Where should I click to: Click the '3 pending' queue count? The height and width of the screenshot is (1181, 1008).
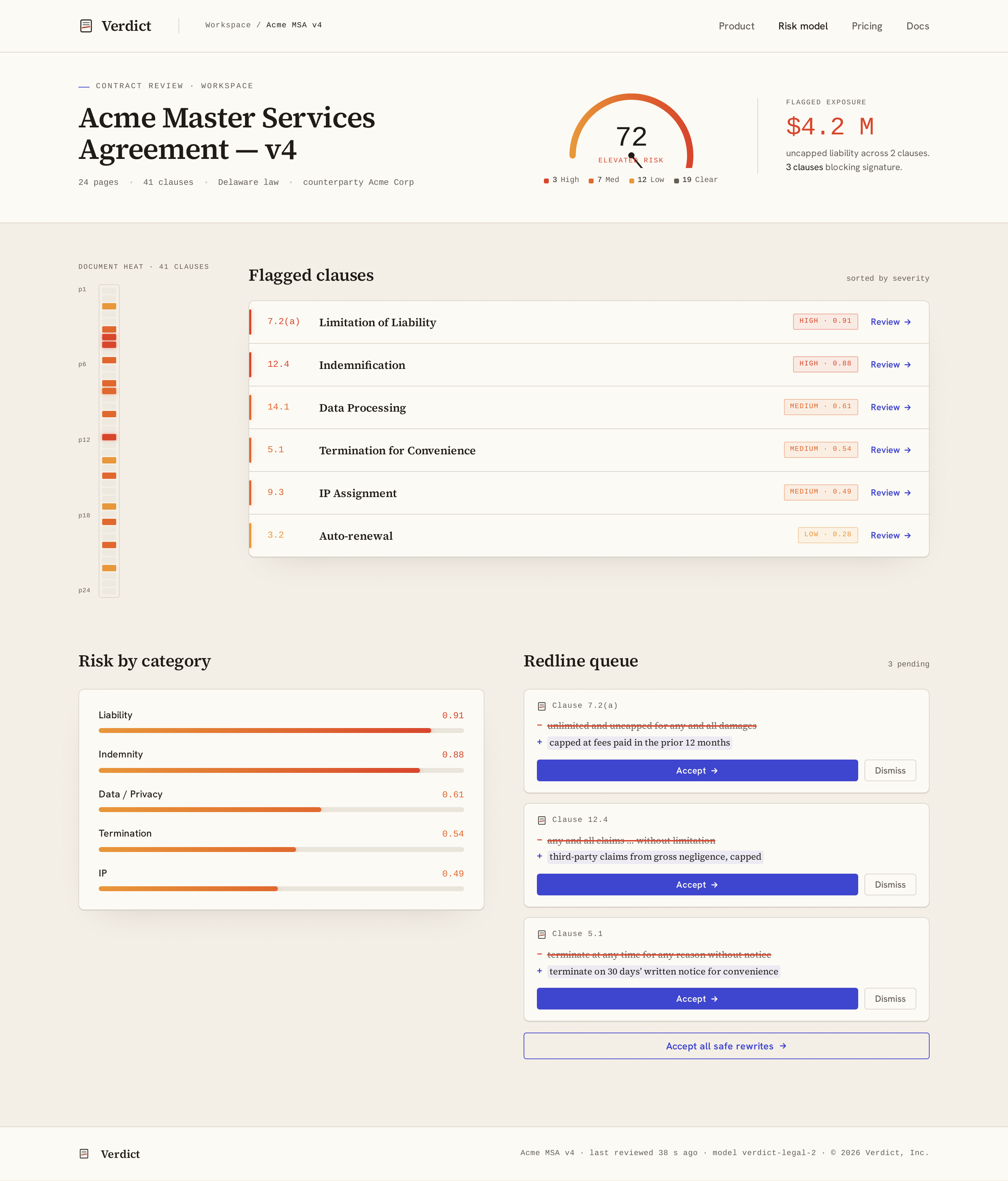tap(908, 665)
